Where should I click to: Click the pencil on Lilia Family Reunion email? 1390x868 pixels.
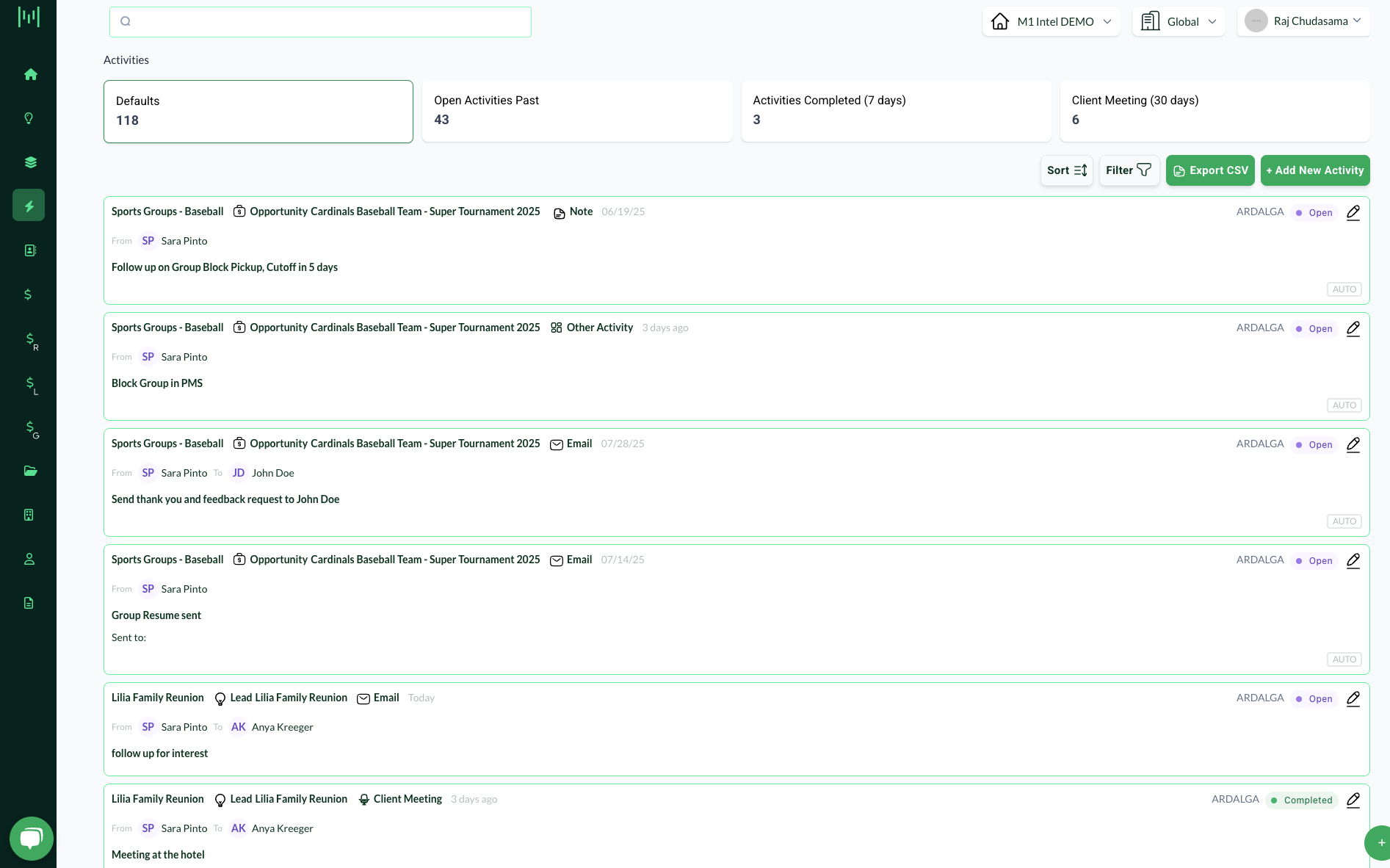(x=1353, y=698)
